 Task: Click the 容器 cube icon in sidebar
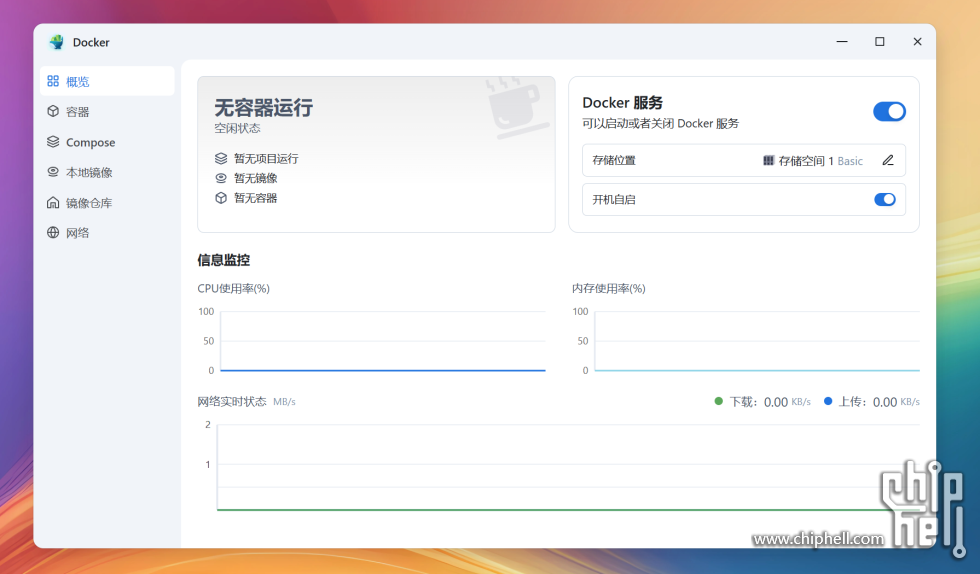[x=53, y=111]
